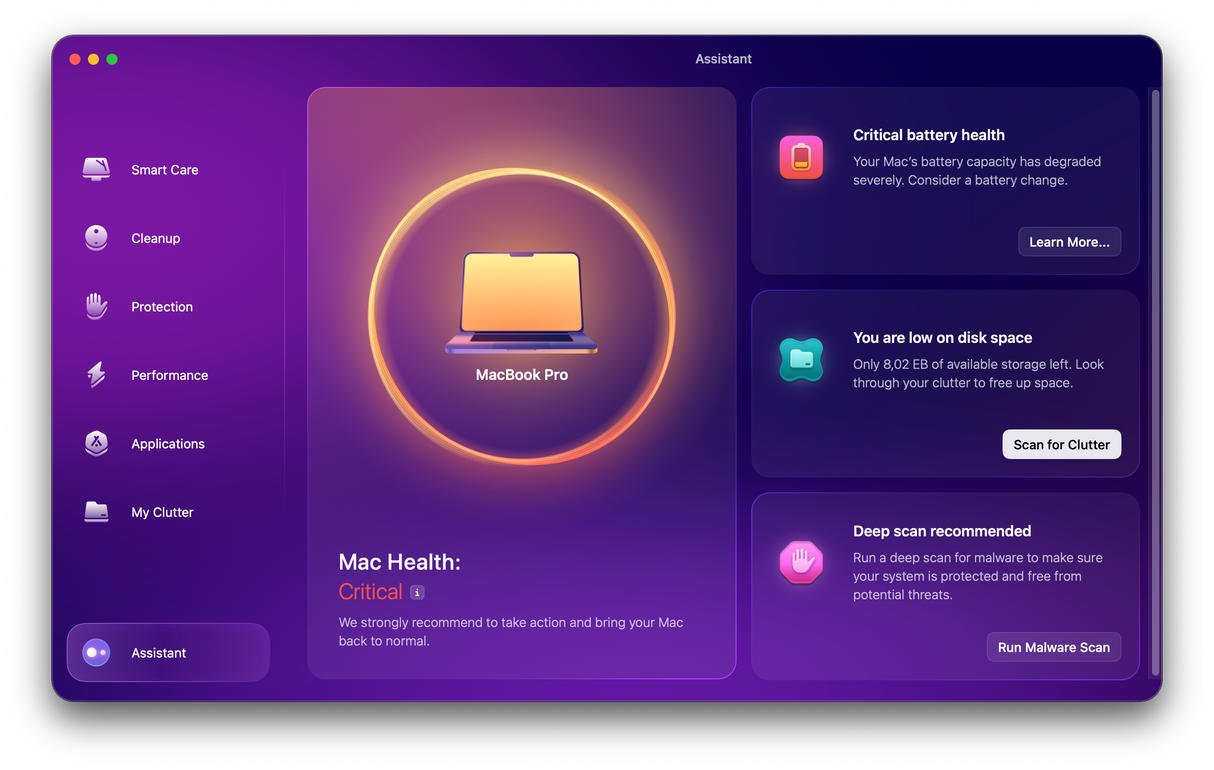Click the yellow minimize window button
Viewport: 1214px width, 770px height.
coord(93,59)
